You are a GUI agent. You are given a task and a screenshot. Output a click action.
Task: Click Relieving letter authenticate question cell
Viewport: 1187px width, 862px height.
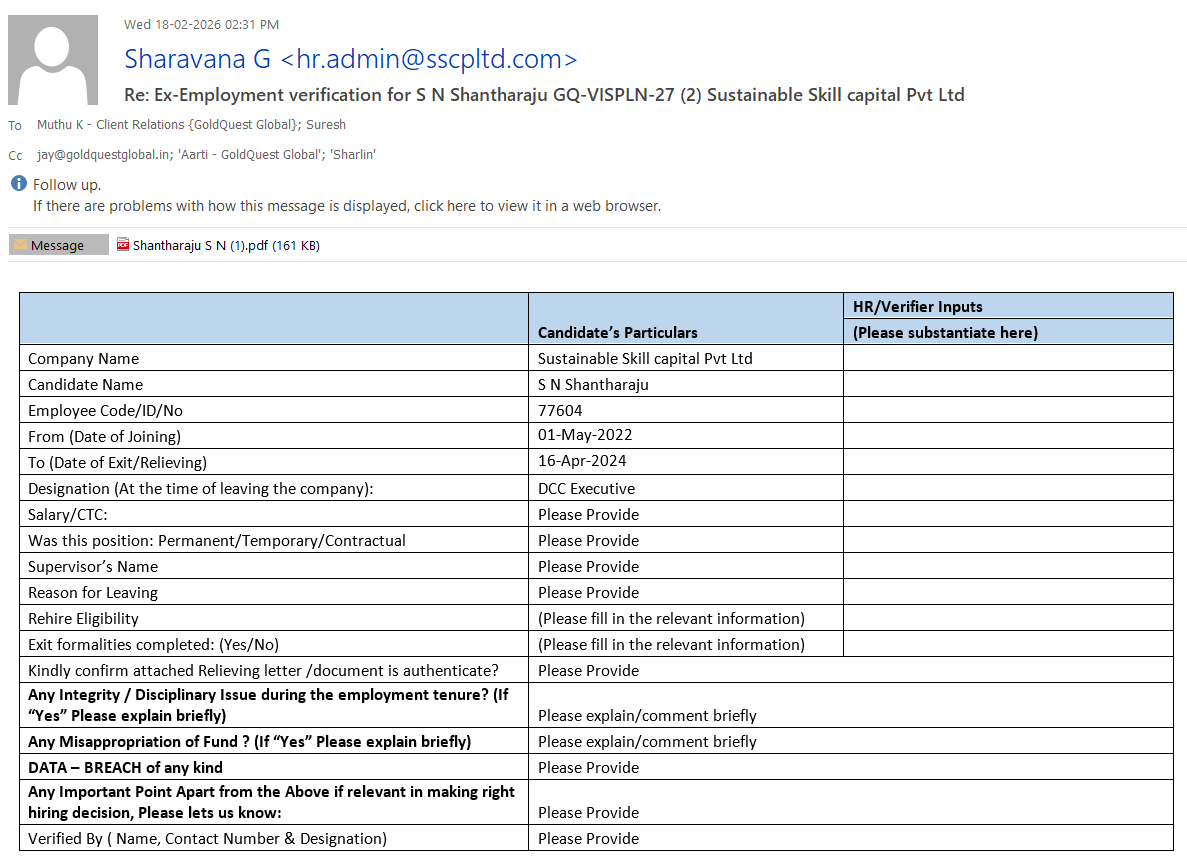tap(274, 671)
